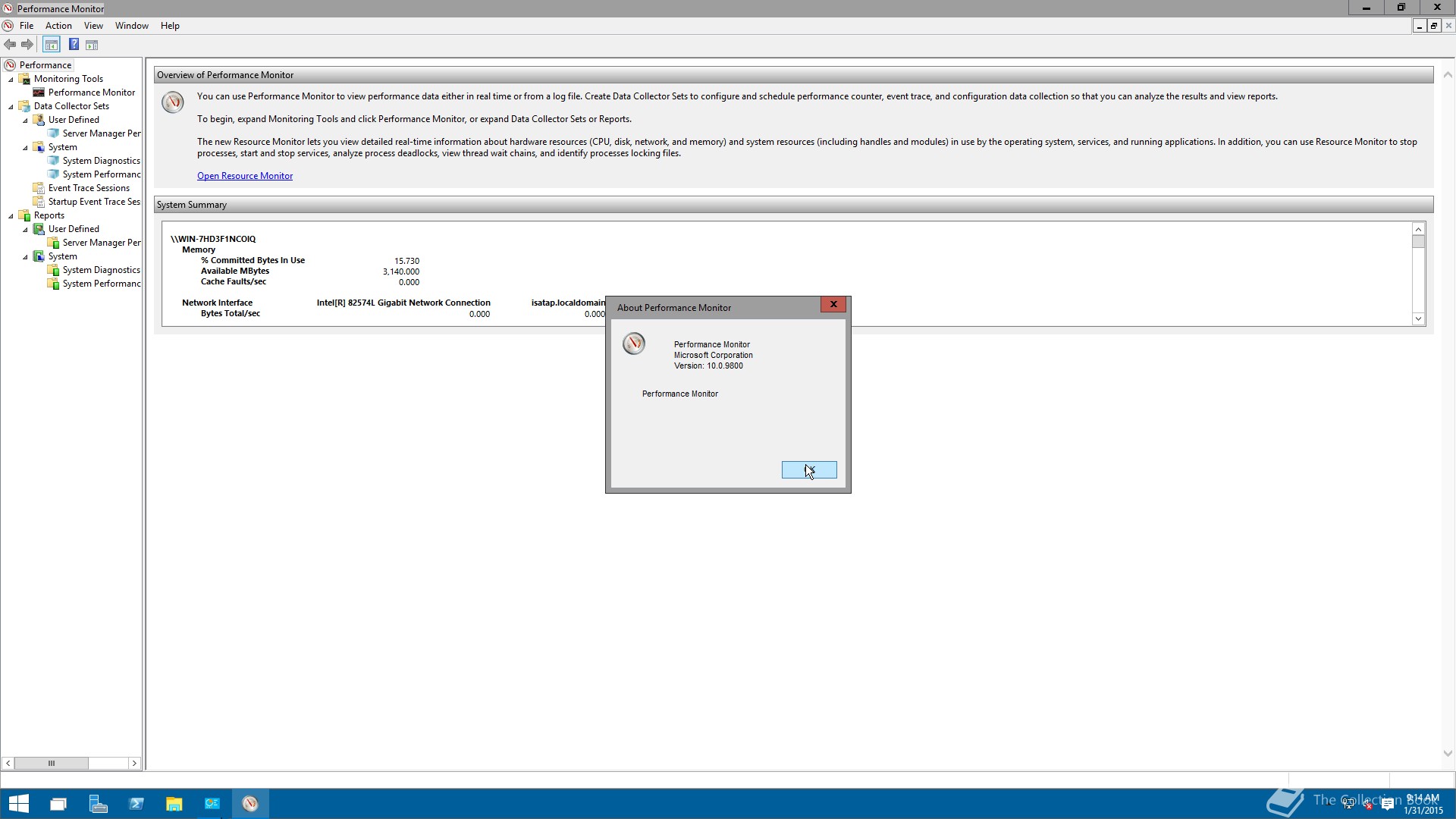Click the tree pane horizontal scrollbar thumb
The image size is (1456, 819).
(x=52, y=764)
